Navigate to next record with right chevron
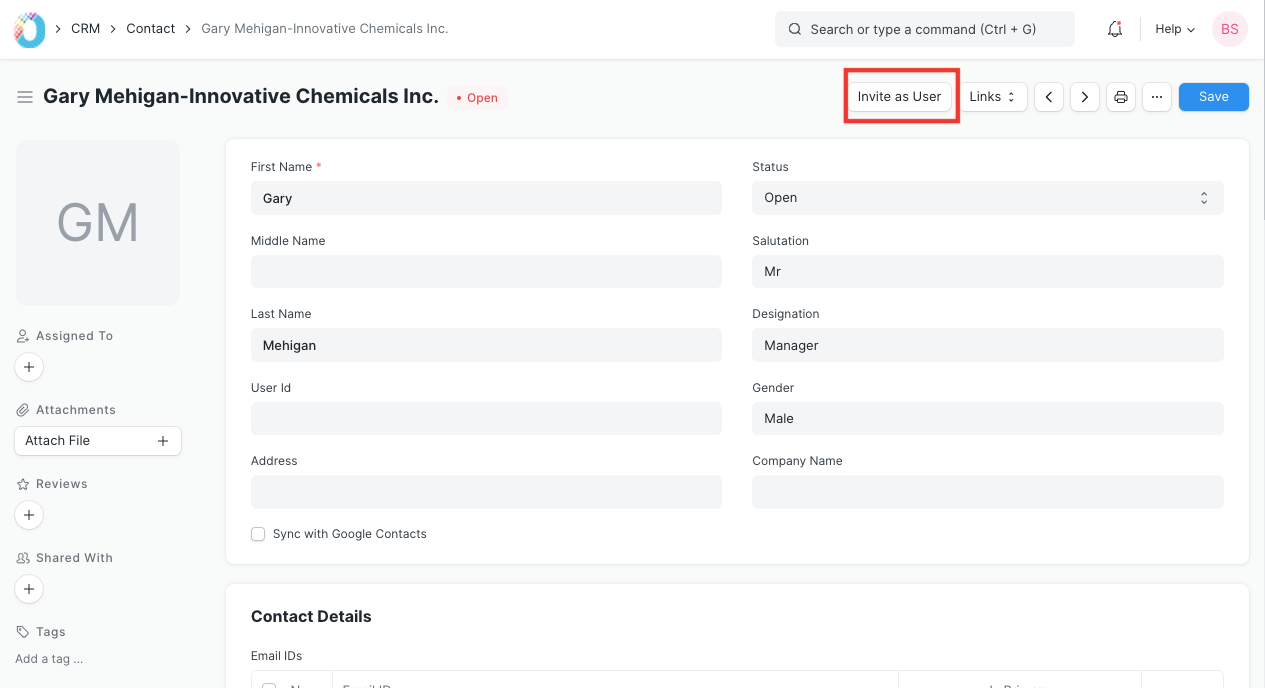Viewport: 1265px width, 688px height. coord(1084,96)
